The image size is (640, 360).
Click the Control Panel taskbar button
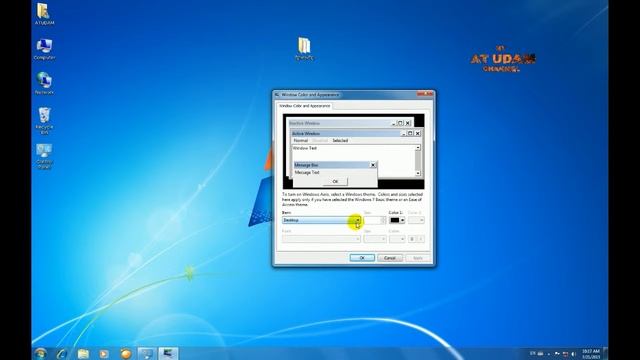(147, 353)
